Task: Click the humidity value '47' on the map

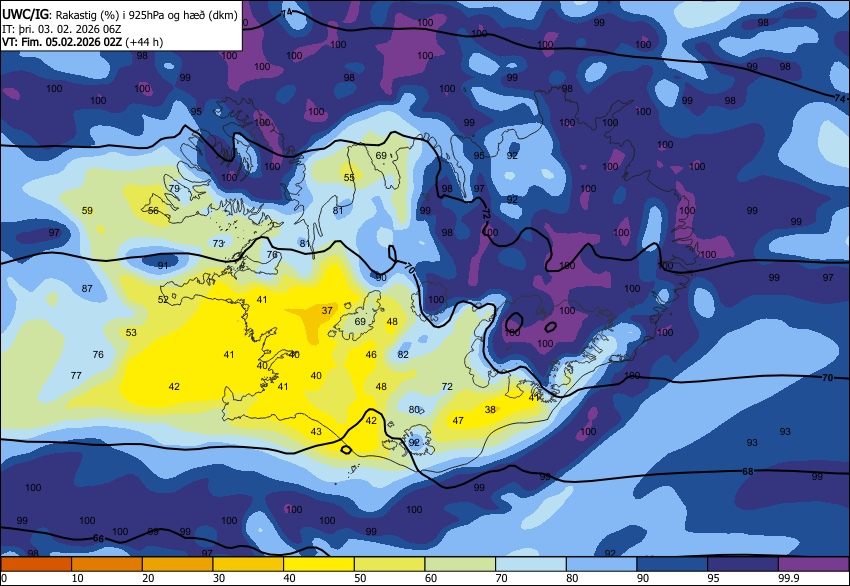Action: (x=458, y=421)
